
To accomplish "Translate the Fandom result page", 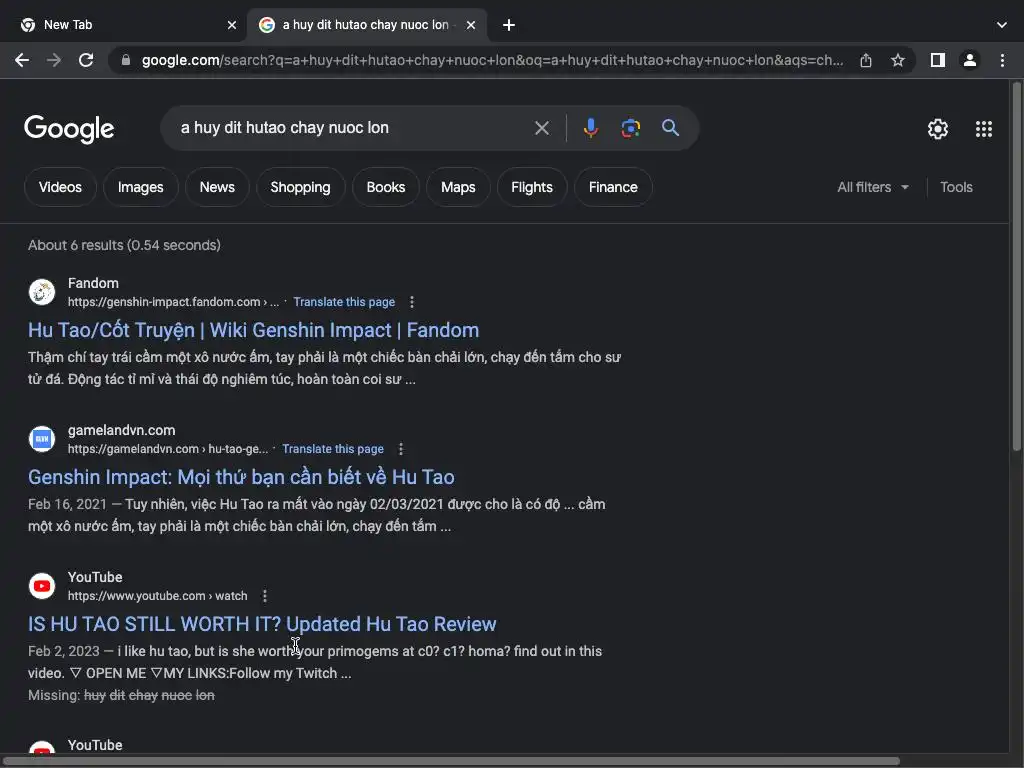I will click(344, 302).
